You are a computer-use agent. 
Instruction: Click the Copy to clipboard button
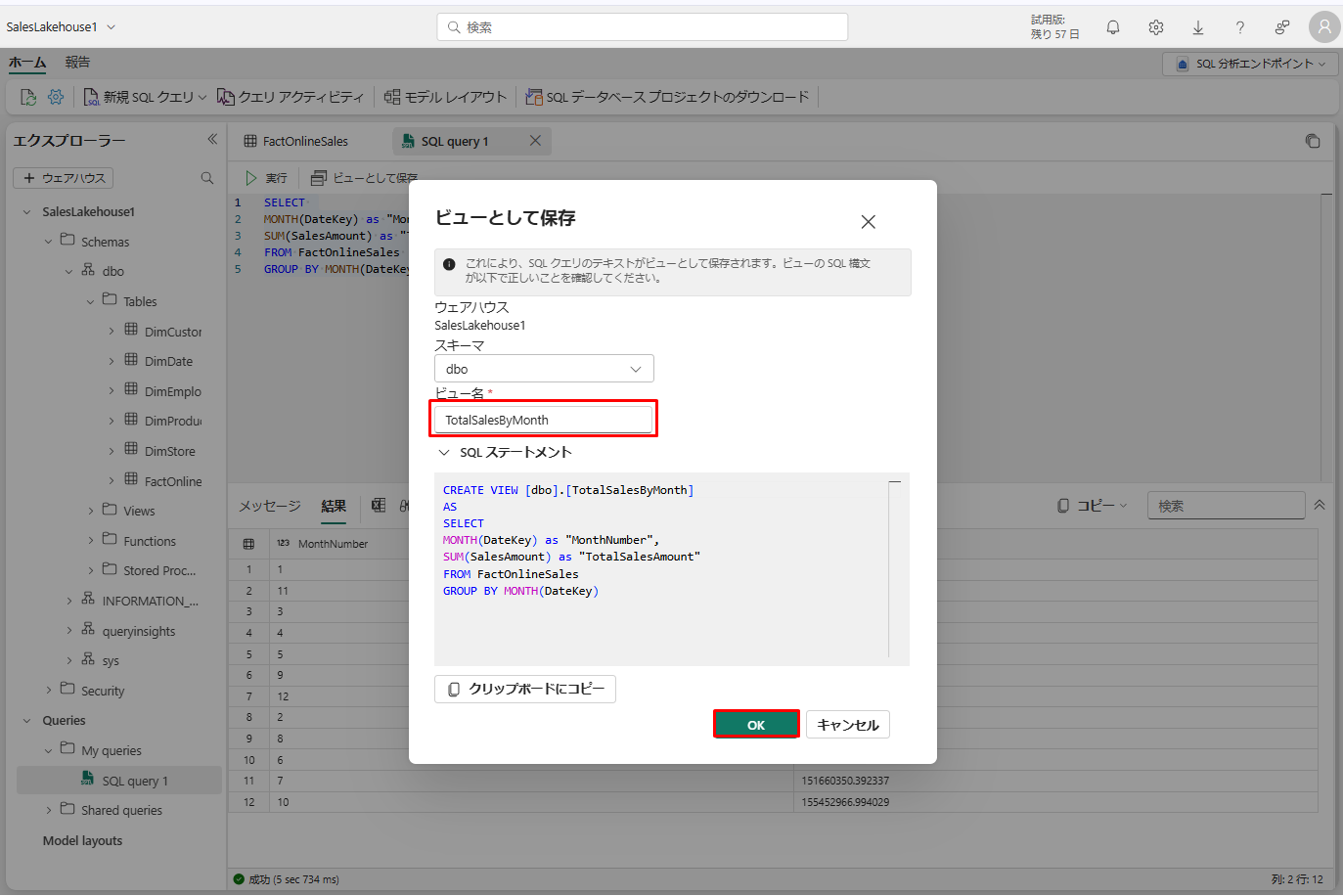[525, 690]
